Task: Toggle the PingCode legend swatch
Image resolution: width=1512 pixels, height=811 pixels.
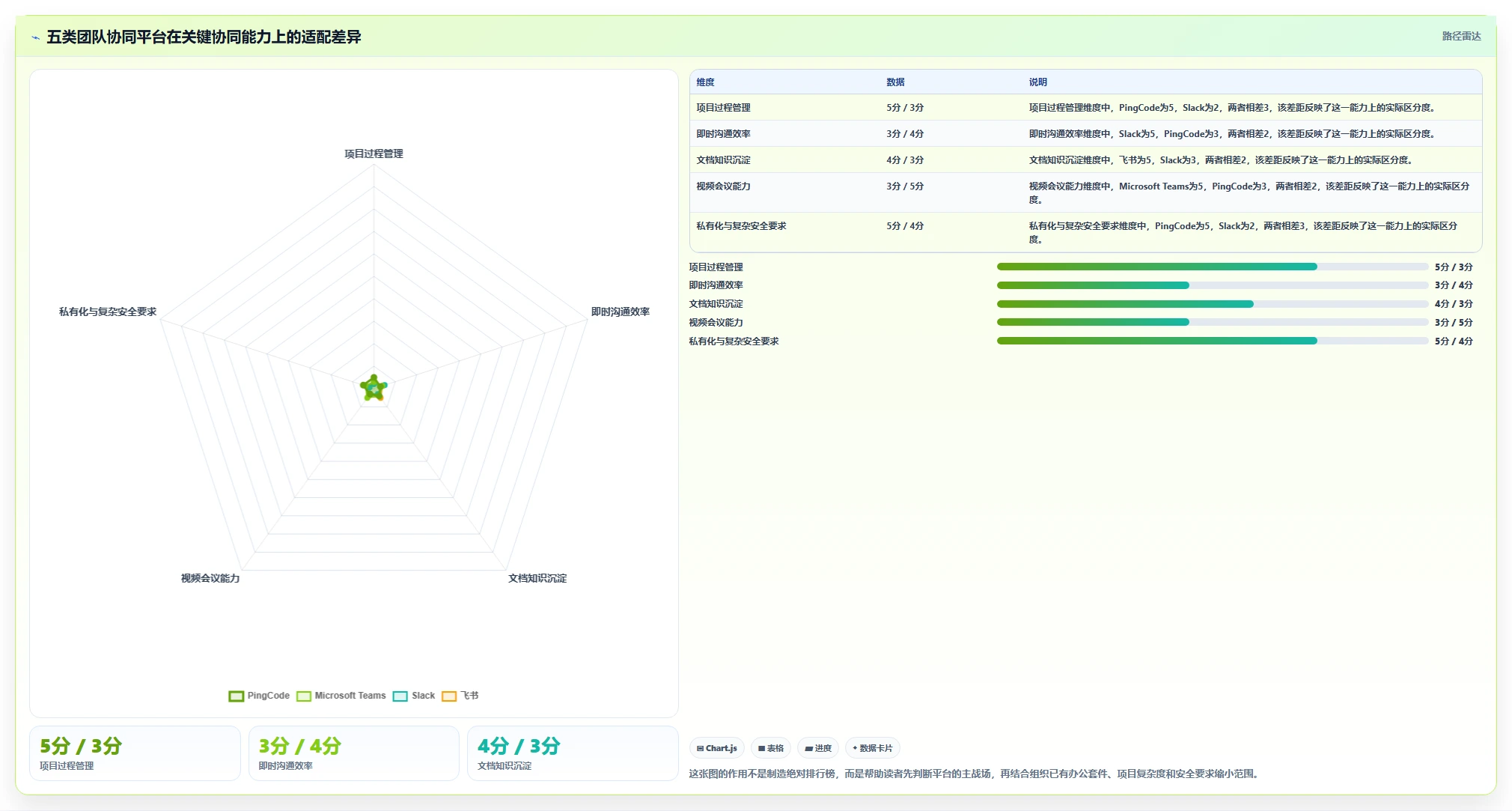Action: pos(237,696)
